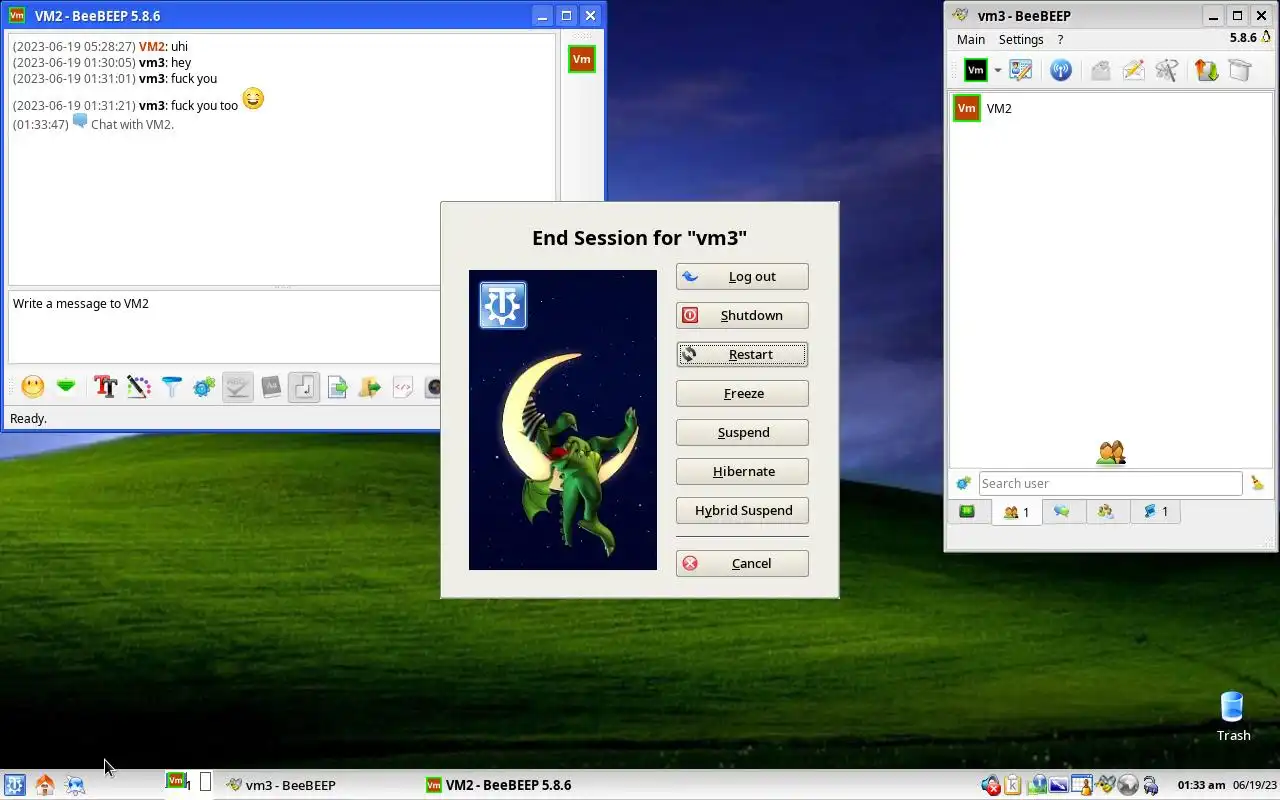
Task: Click the grayed mailbox icon in vm3 toolbar
Action: pos(1100,70)
